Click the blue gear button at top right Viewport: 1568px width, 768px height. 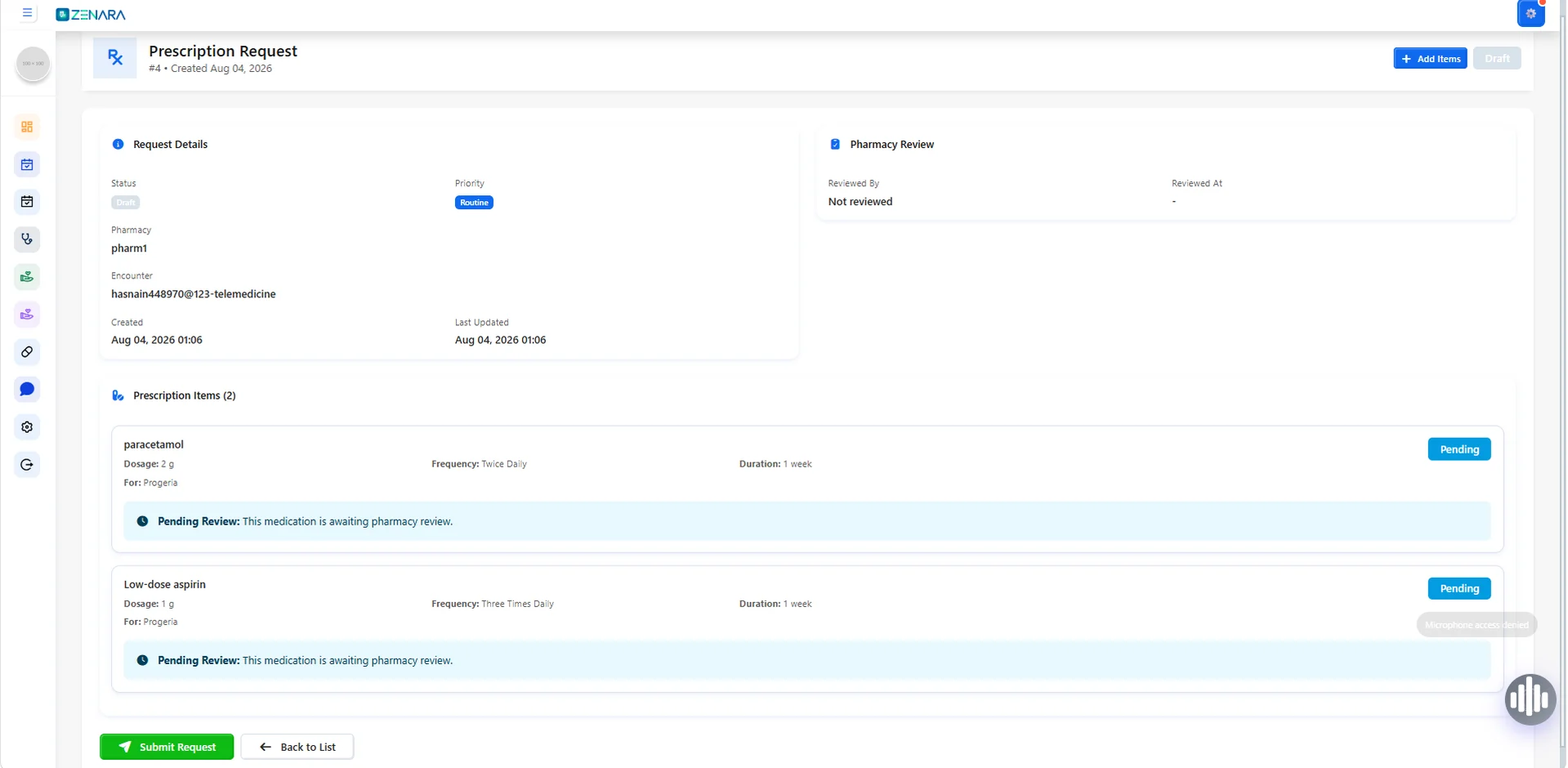(x=1530, y=14)
